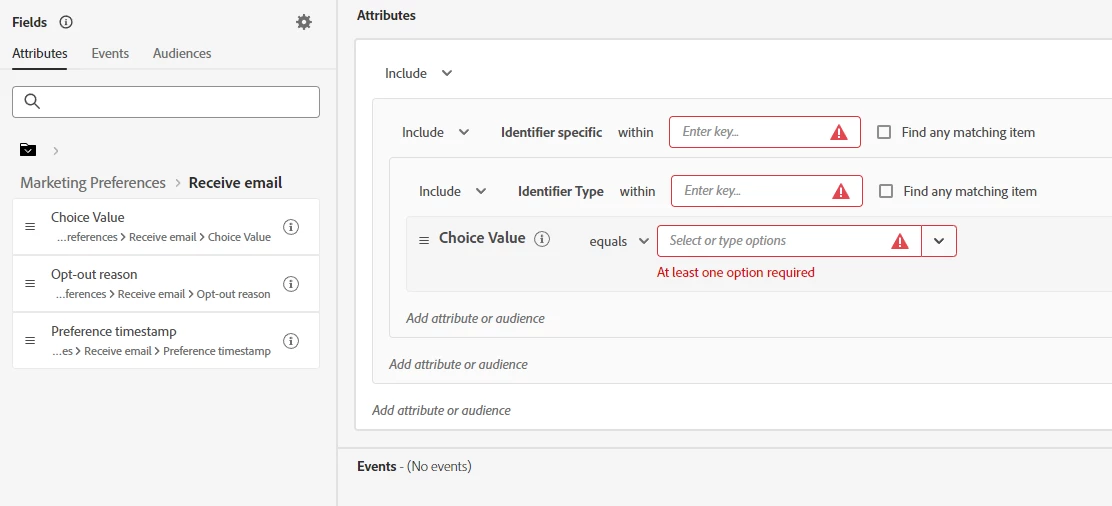This screenshot has width=1112, height=506.
Task: Open the equals operator dropdown
Action: pos(620,241)
